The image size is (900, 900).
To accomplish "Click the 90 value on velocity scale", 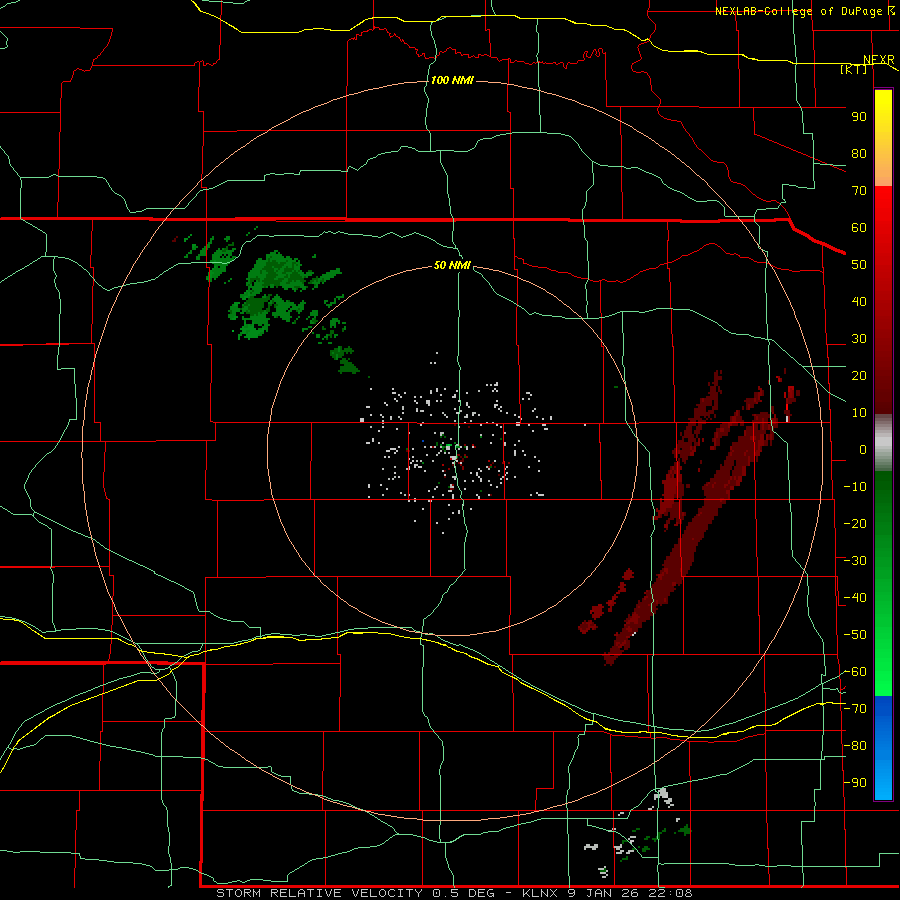I will coord(859,117).
